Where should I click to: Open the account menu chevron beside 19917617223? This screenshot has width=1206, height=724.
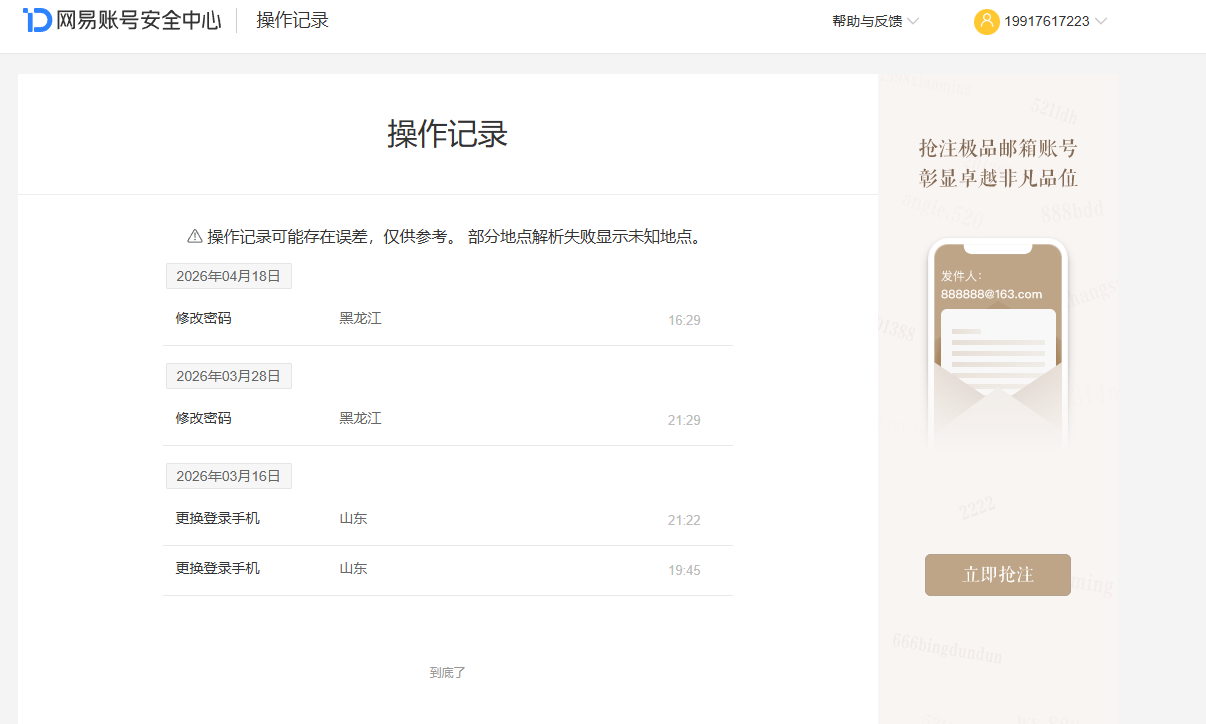click(1101, 21)
